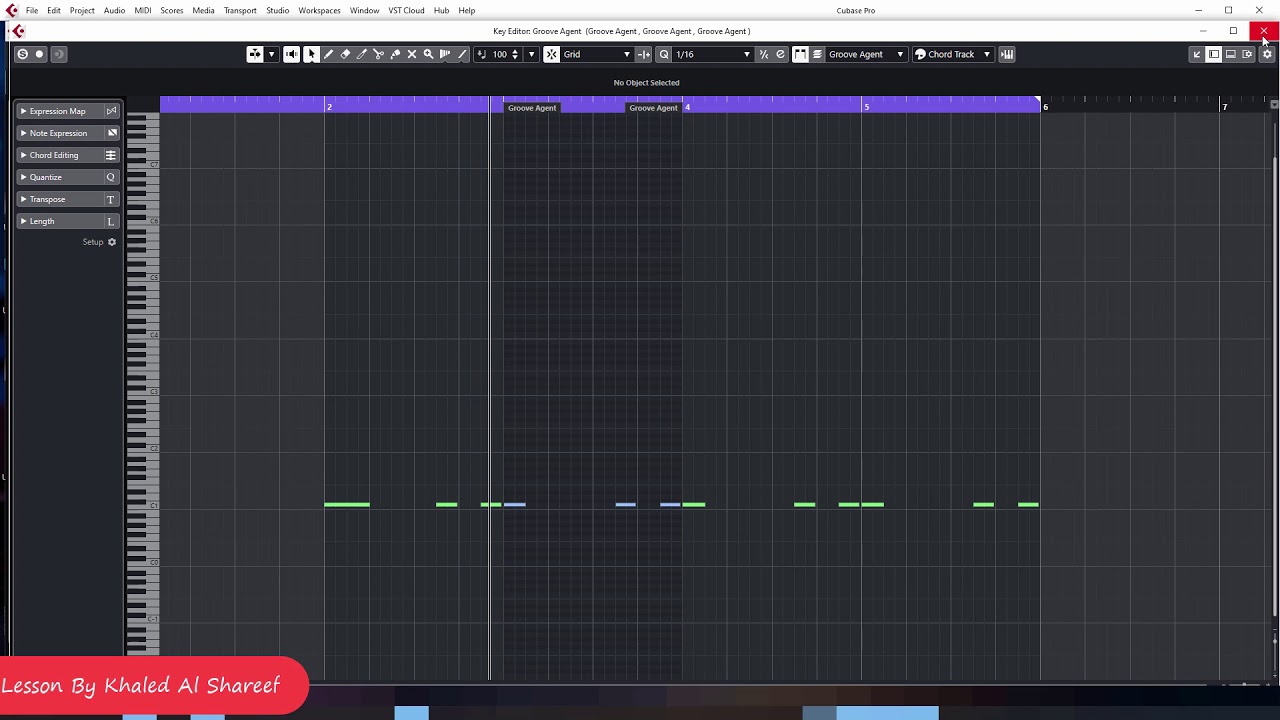
Task: Select the Comb tool
Action: pos(445,54)
